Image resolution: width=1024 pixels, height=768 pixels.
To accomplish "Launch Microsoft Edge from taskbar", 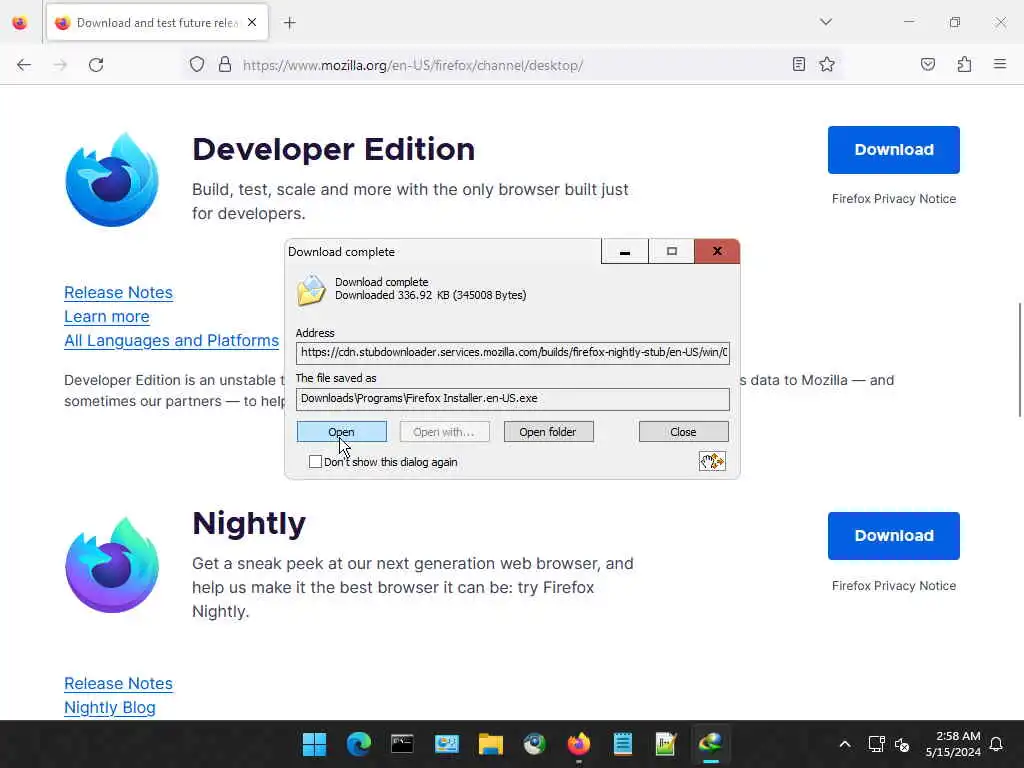I will pos(359,744).
